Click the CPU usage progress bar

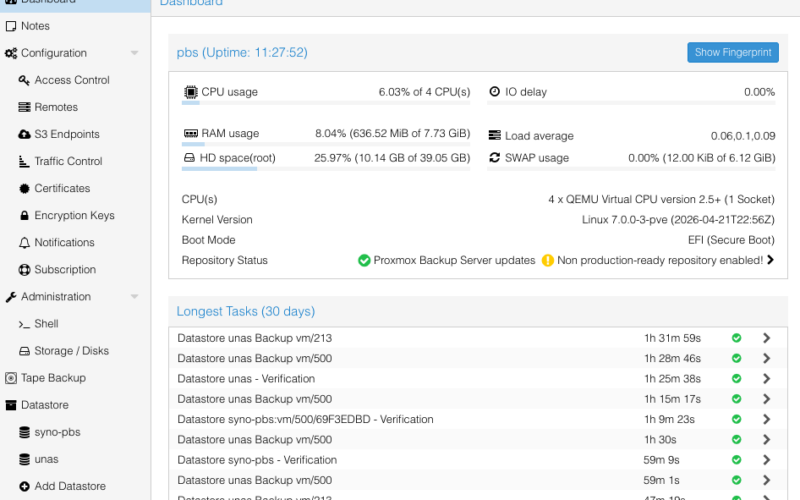[x=326, y=103]
